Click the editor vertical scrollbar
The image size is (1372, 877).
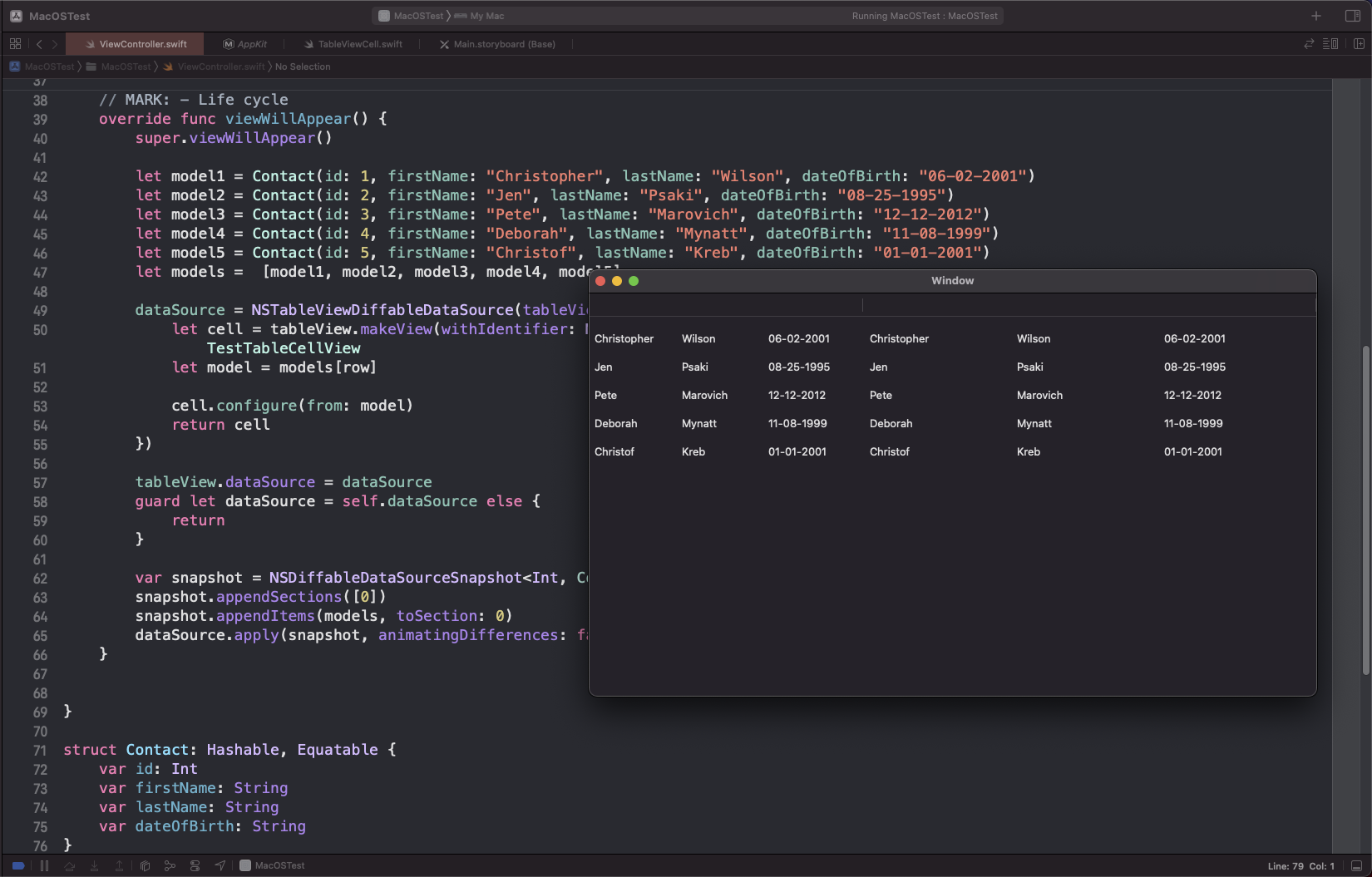[x=1365, y=510]
